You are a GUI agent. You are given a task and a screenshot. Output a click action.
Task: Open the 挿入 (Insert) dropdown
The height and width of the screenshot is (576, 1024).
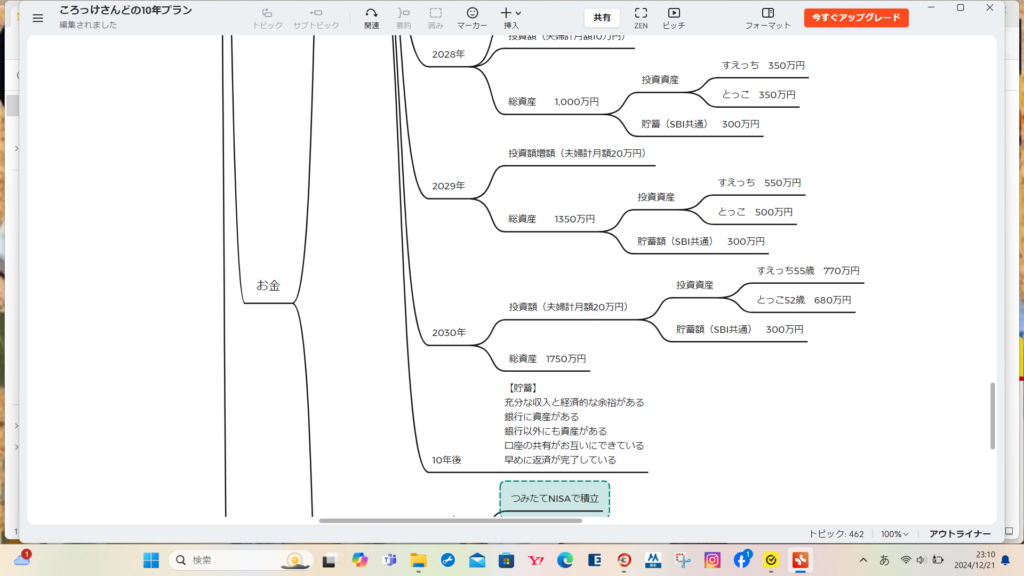(x=511, y=18)
